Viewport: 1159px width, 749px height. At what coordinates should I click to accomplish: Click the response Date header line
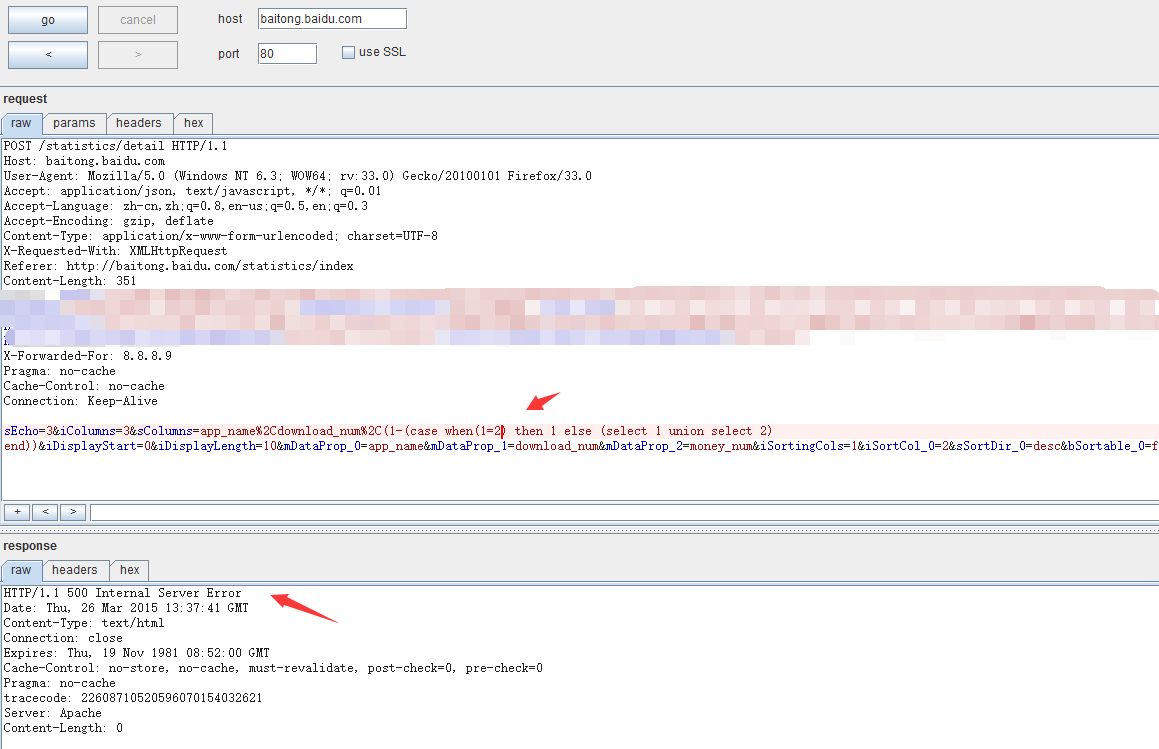coord(126,608)
